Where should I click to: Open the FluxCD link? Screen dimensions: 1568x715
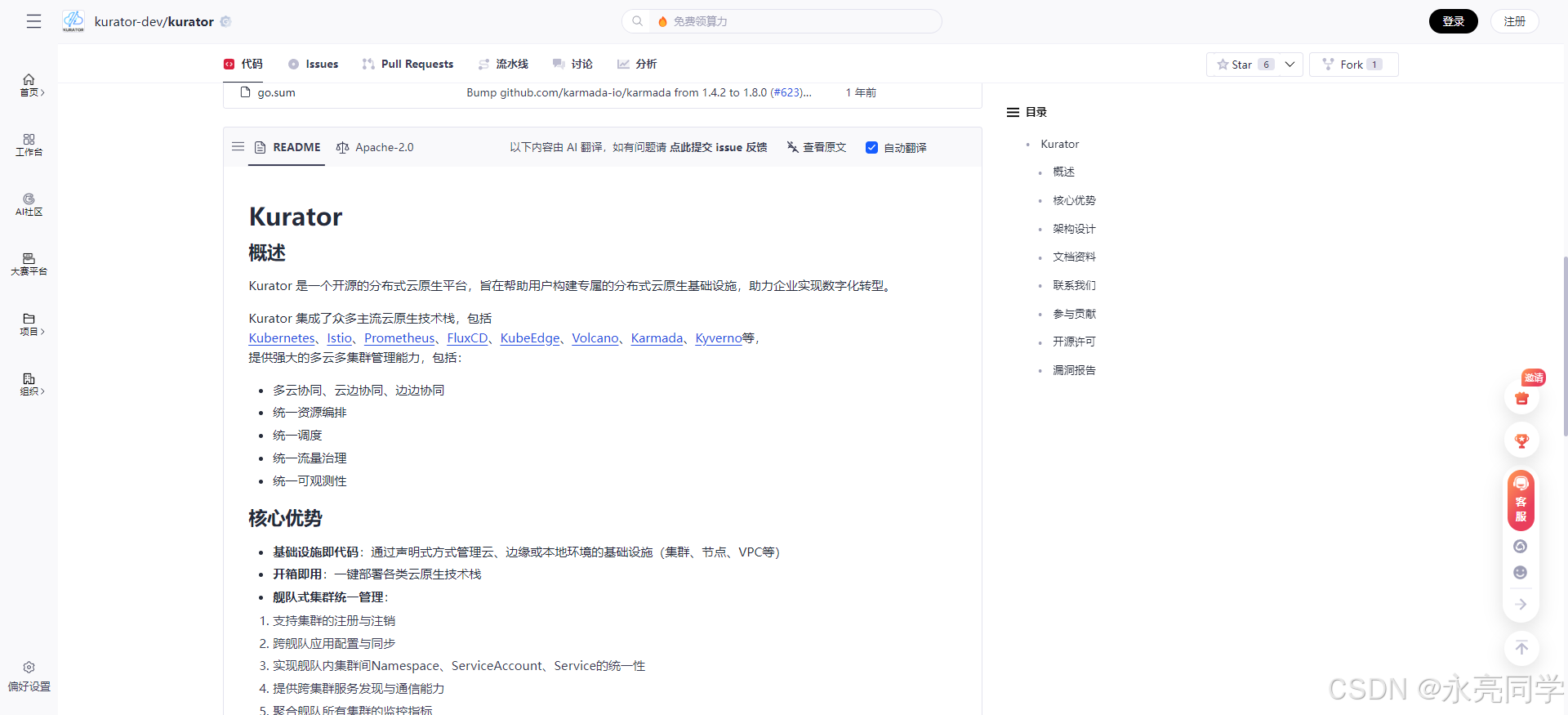click(x=467, y=338)
